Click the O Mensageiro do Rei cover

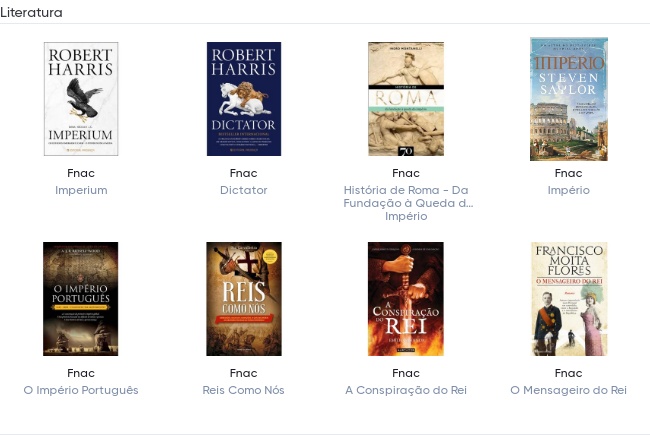(x=569, y=299)
